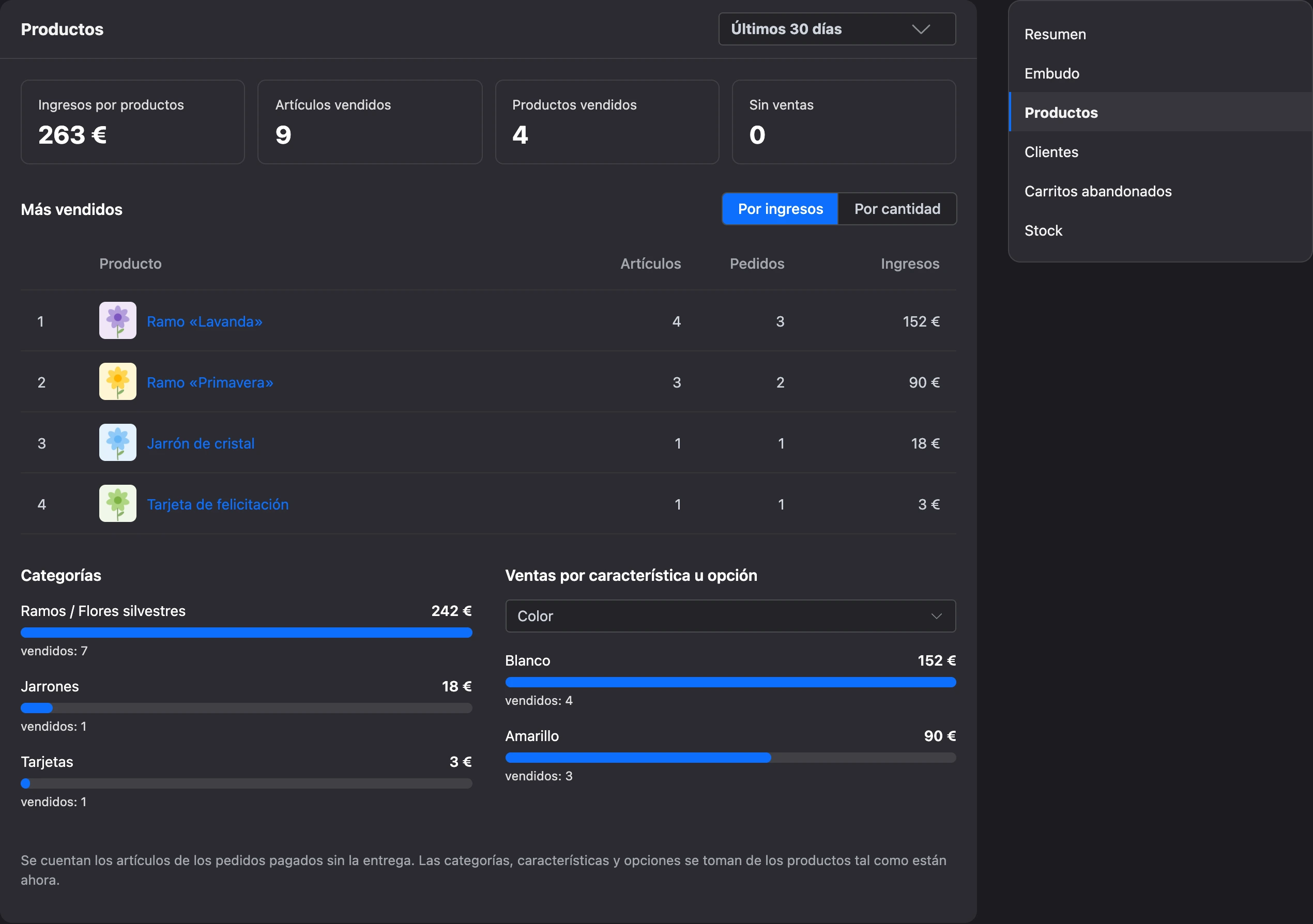The width and height of the screenshot is (1313, 924).
Task: Click the yellow flower thumbnail for Ramo «Primavera»
Action: coord(118,381)
